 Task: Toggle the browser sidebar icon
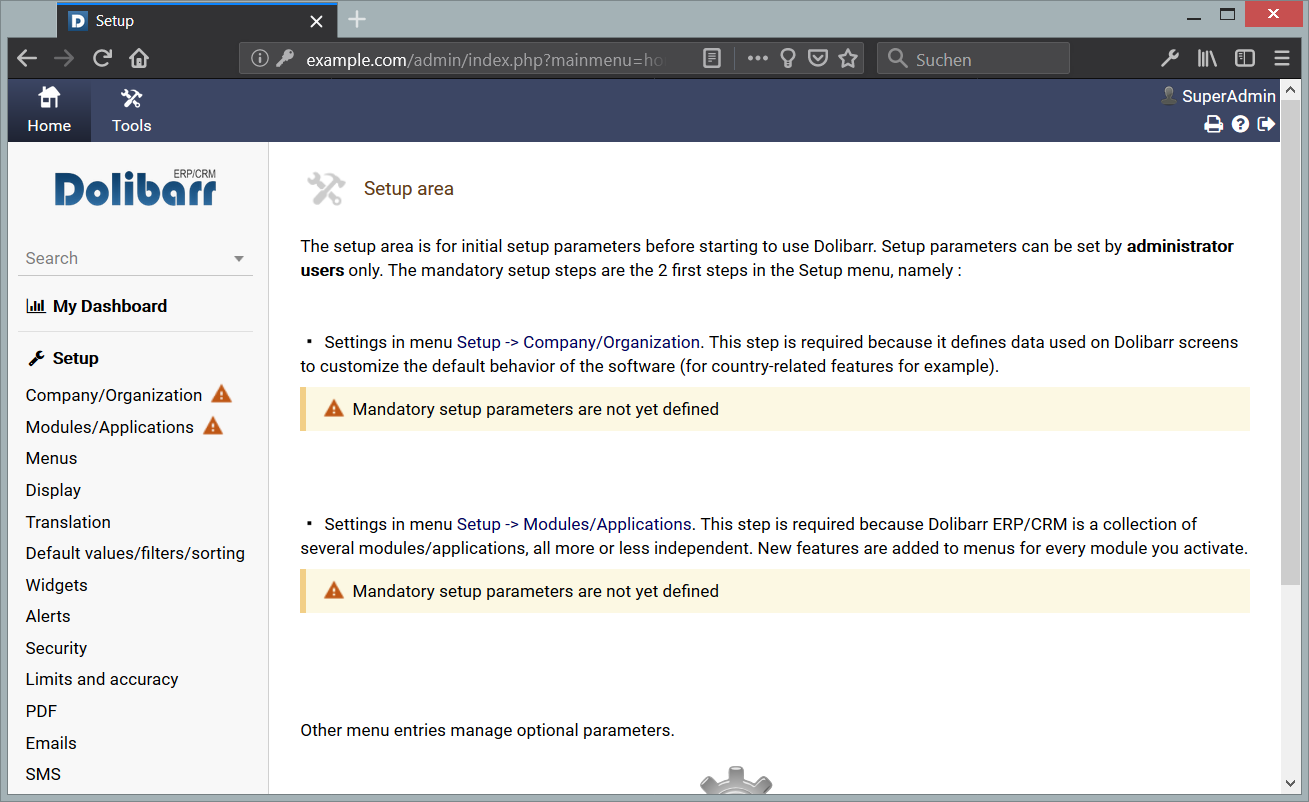click(1245, 58)
